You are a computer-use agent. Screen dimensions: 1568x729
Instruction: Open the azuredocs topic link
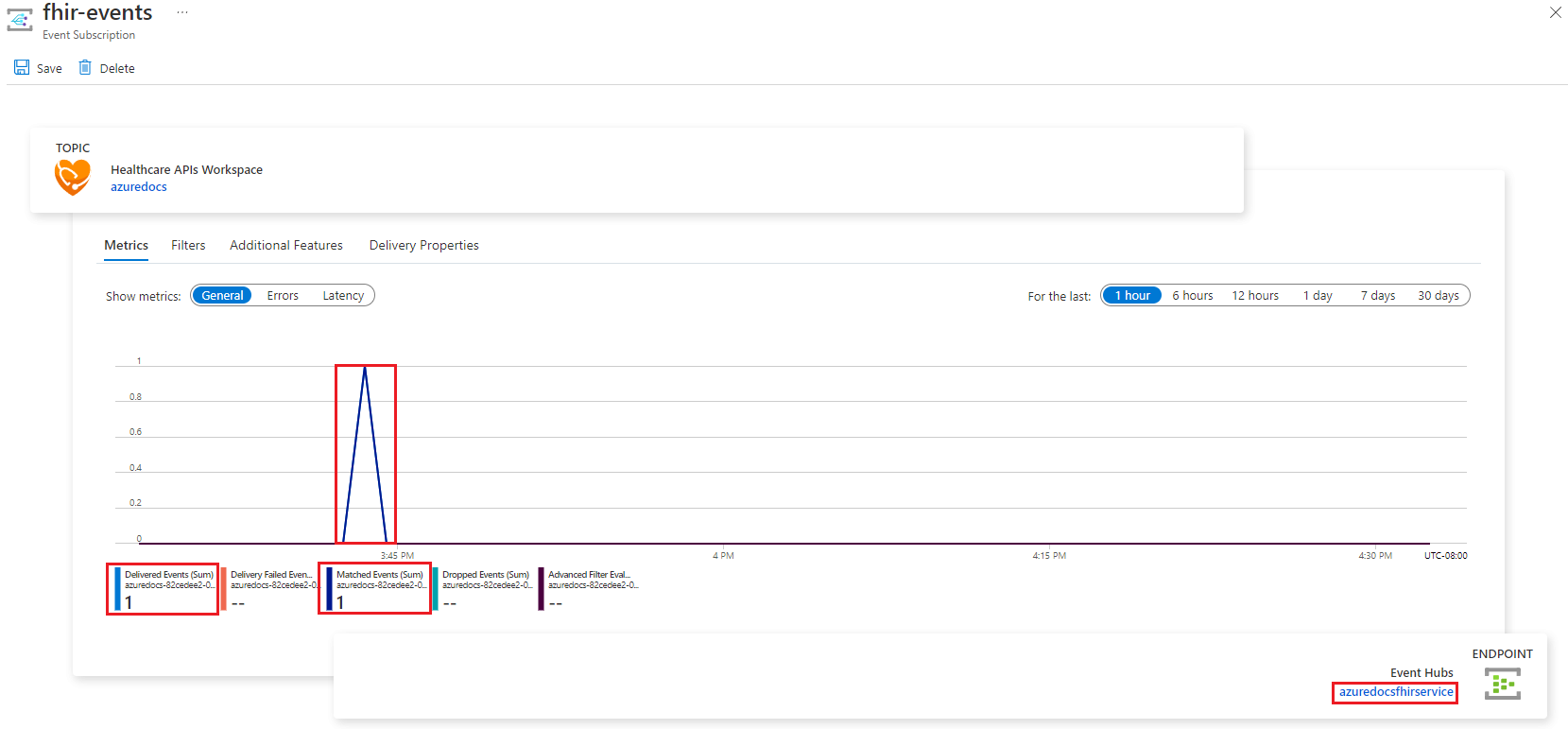(x=139, y=187)
